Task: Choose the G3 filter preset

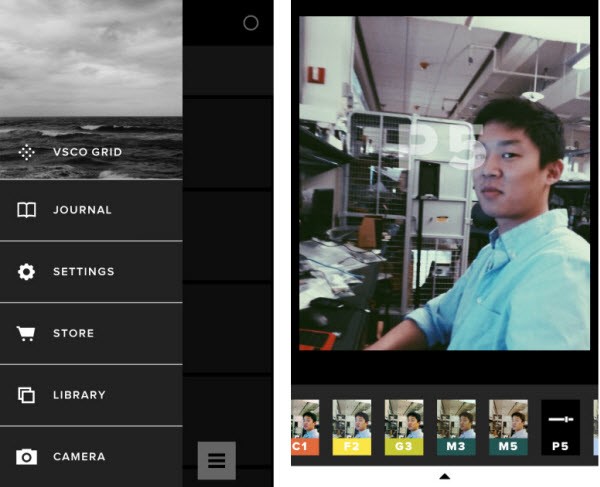Action: tap(403, 427)
